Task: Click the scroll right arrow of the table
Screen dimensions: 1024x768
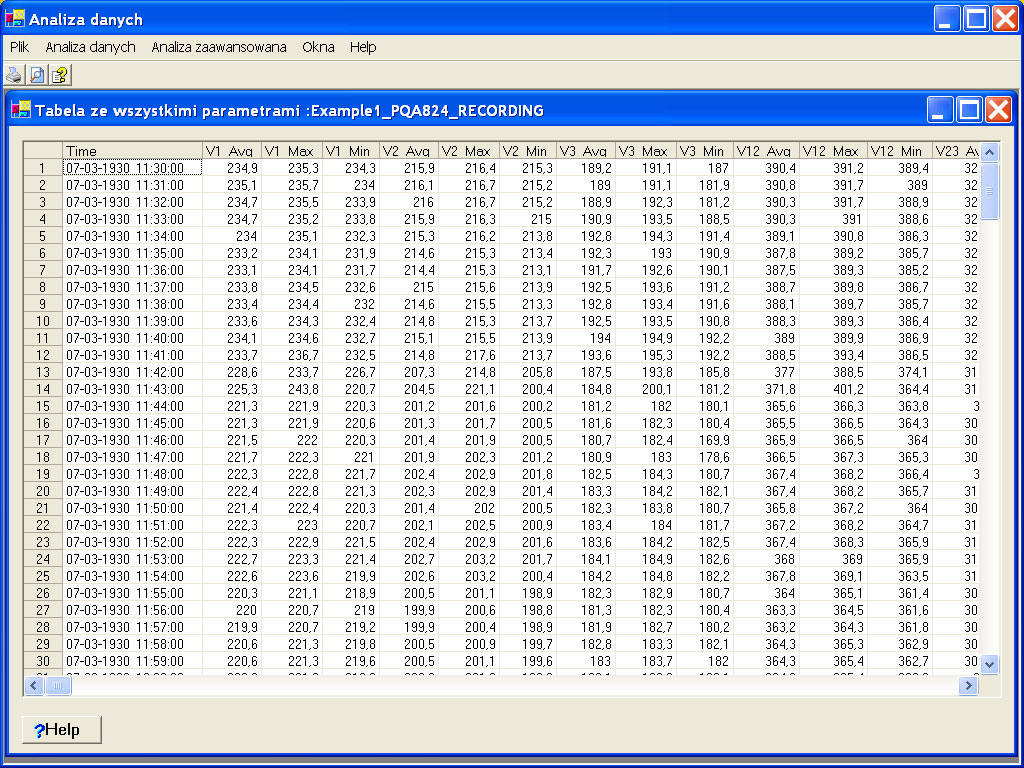Action: point(967,685)
